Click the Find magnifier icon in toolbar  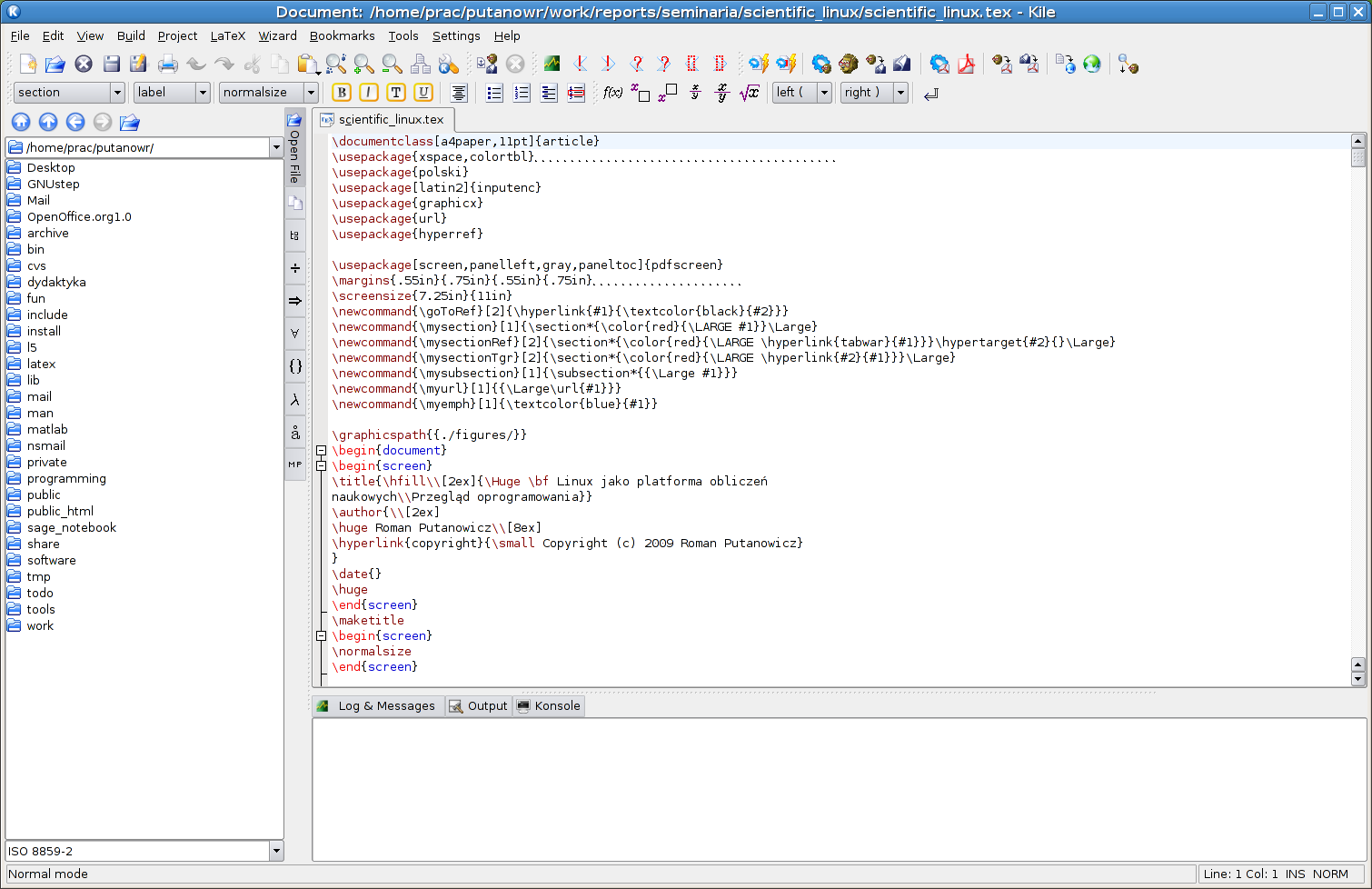click(x=336, y=64)
